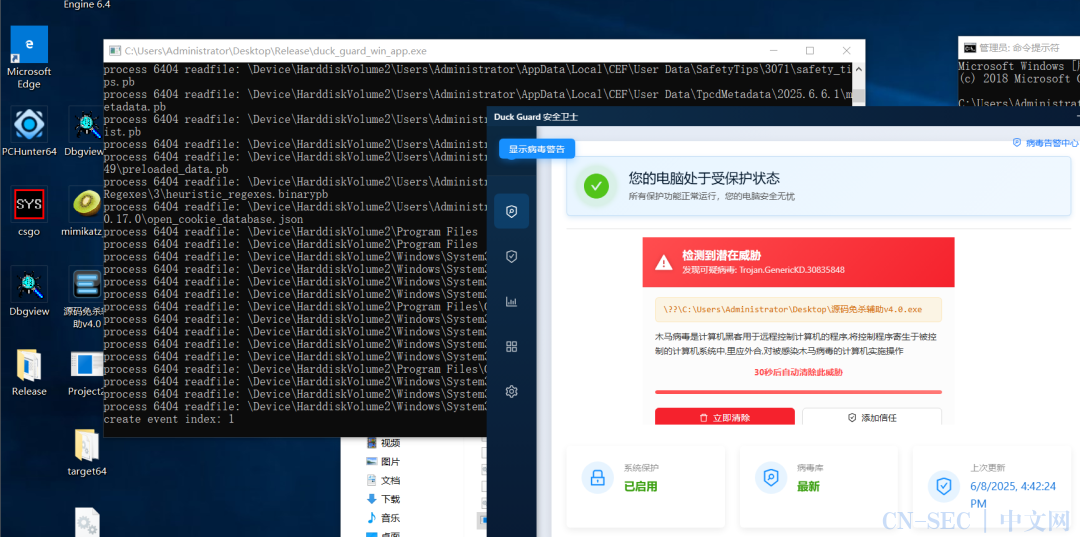Click the detected file path box in alert

798,310
